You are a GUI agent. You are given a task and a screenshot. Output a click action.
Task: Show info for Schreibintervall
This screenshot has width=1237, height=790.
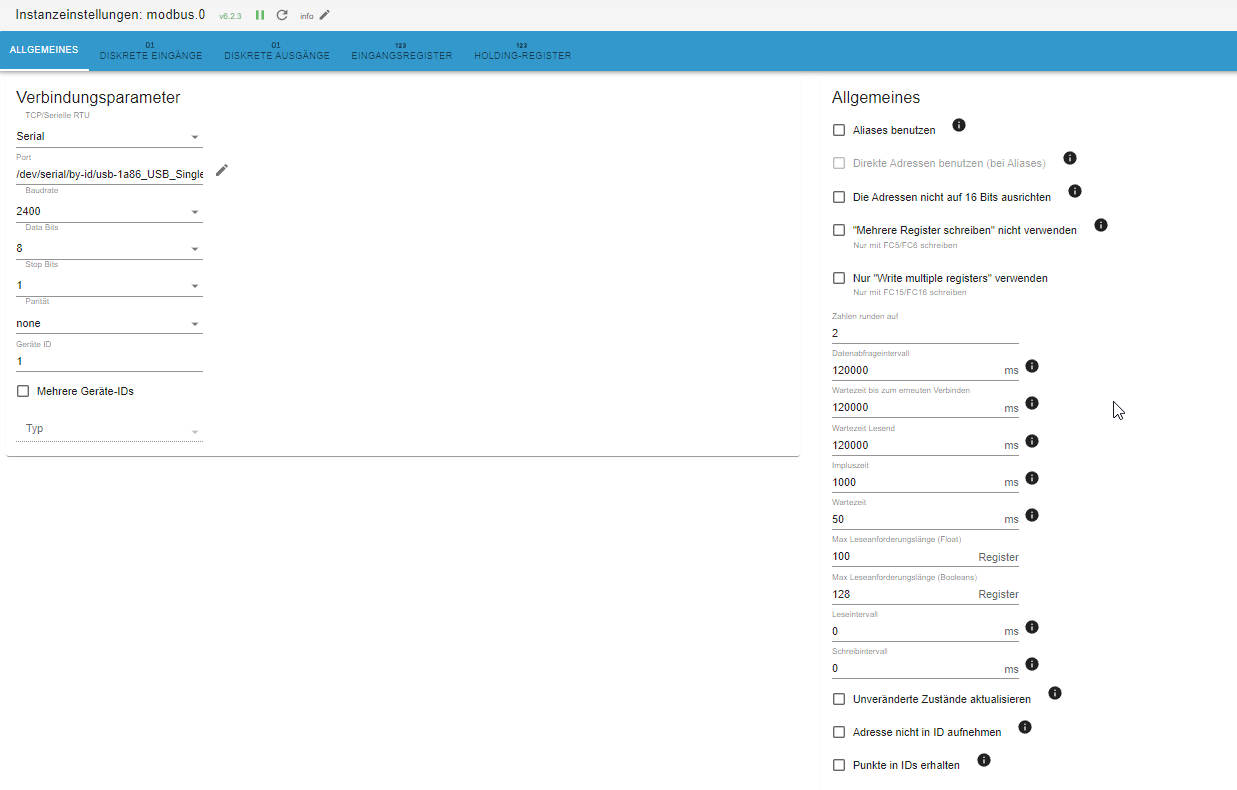[x=1032, y=664]
